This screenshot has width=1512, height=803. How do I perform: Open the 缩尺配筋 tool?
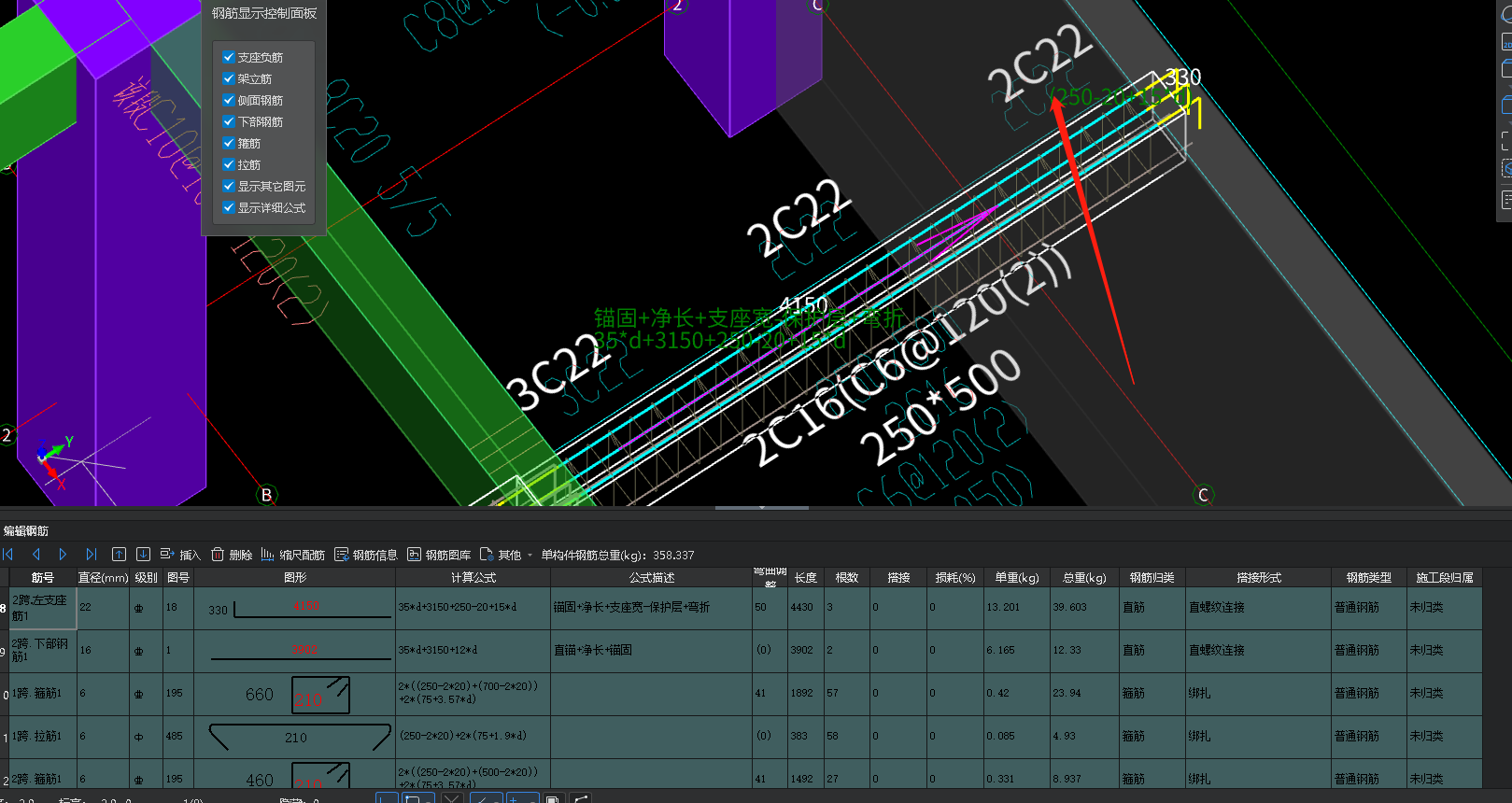[x=293, y=555]
